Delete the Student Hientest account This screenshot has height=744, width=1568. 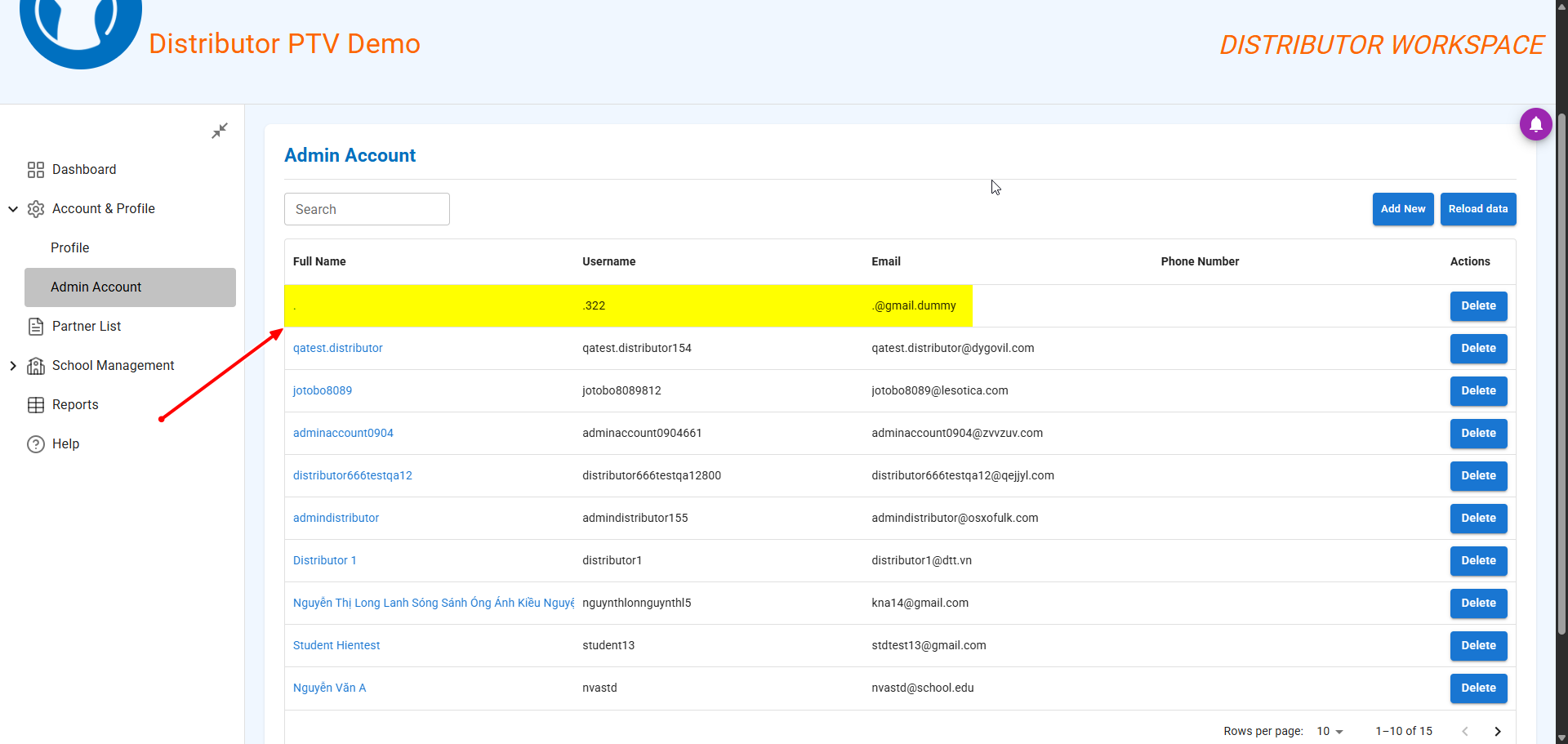1478,646
